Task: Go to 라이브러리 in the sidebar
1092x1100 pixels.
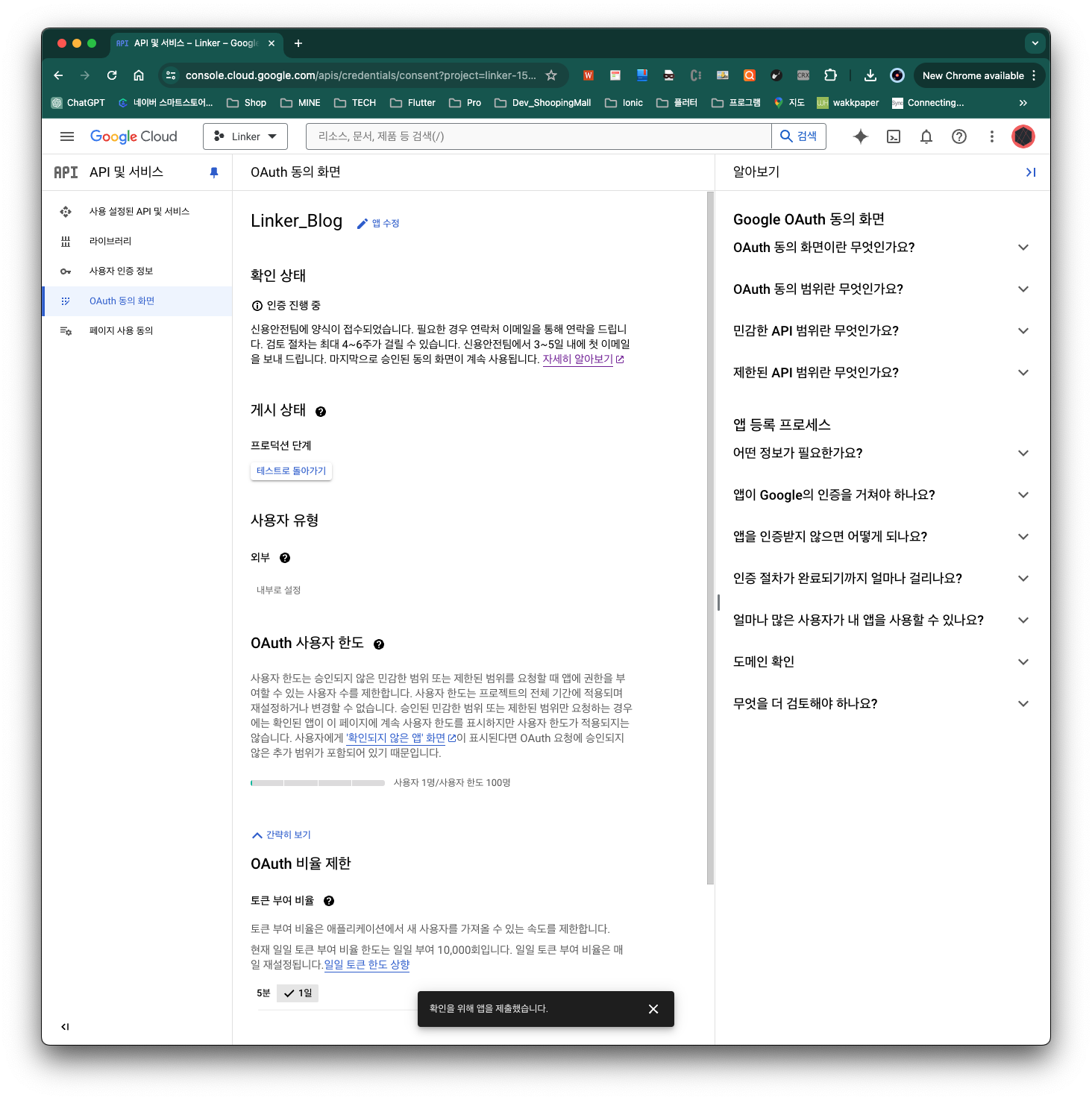Action: [x=110, y=242]
